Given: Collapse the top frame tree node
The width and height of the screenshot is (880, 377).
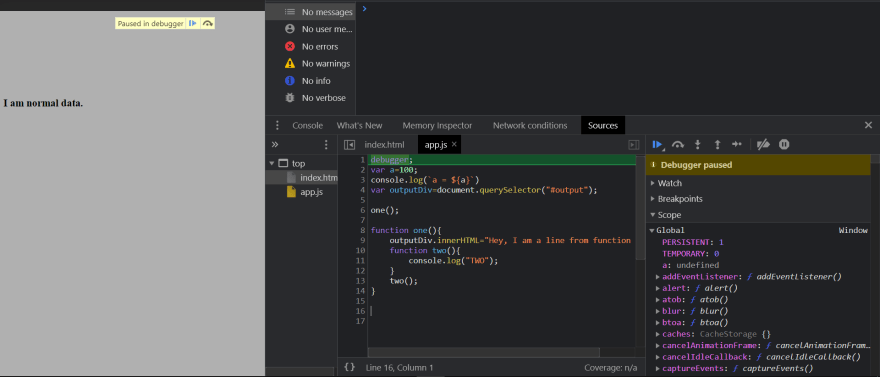Looking at the screenshot, I should pyautogui.click(x=273, y=164).
